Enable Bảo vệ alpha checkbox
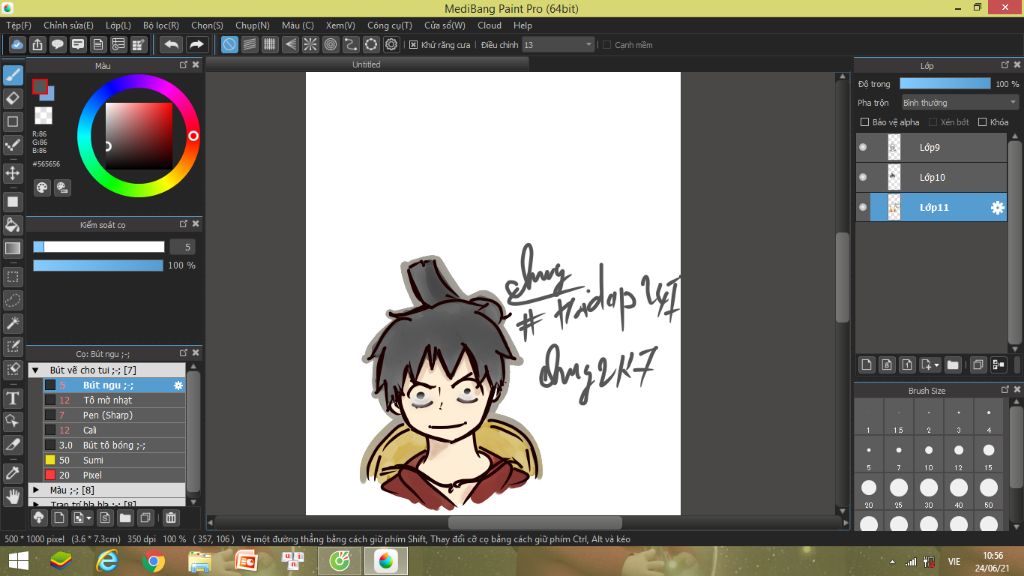 tap(865, 122)
